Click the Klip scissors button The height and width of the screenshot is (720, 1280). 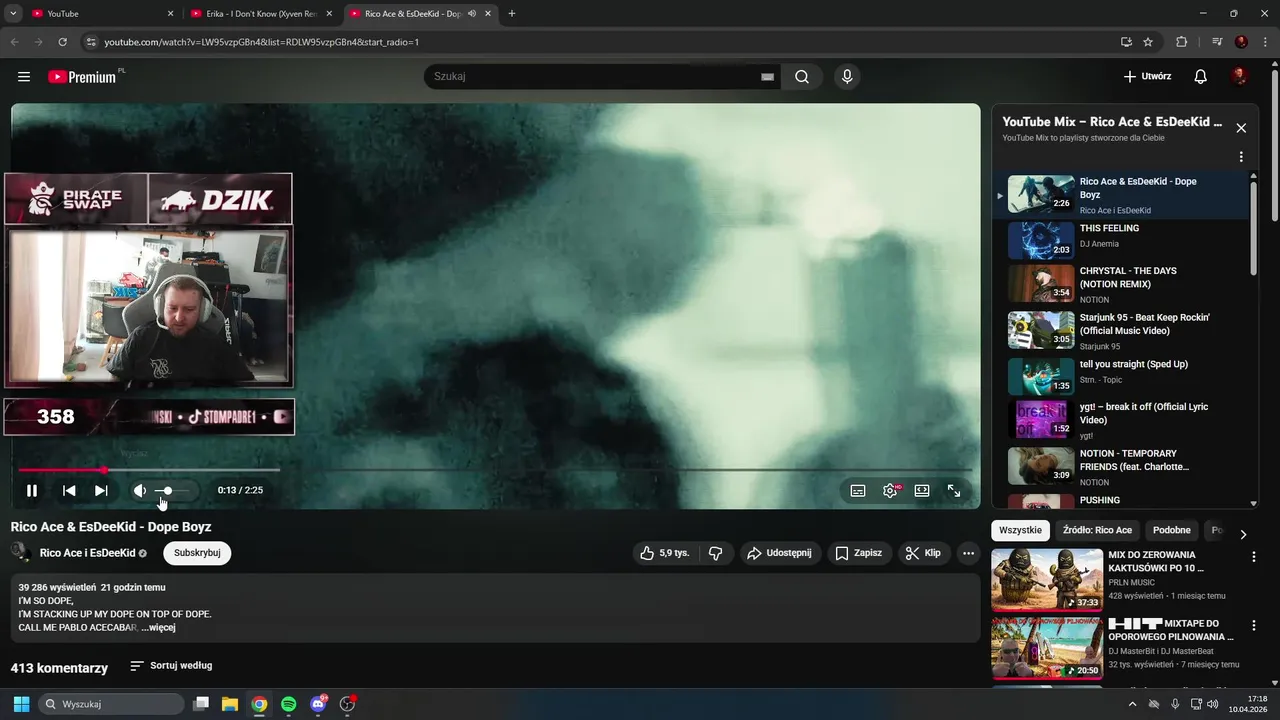point(923,553)
